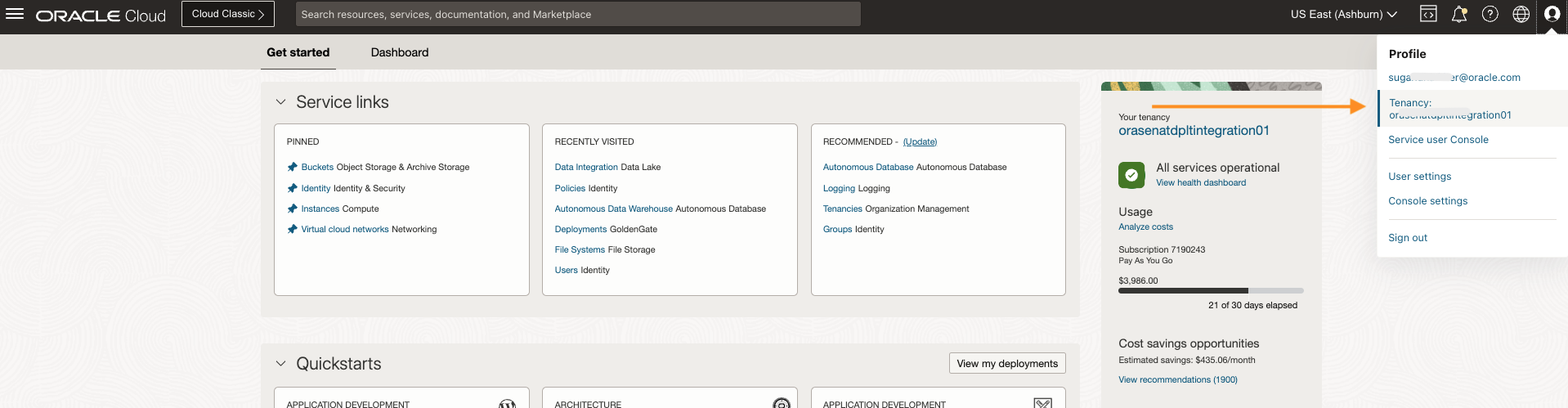Viewport: 1568px width, 408px height.
Task: Open the language globe icon
Action: (x=1521, y=14)
